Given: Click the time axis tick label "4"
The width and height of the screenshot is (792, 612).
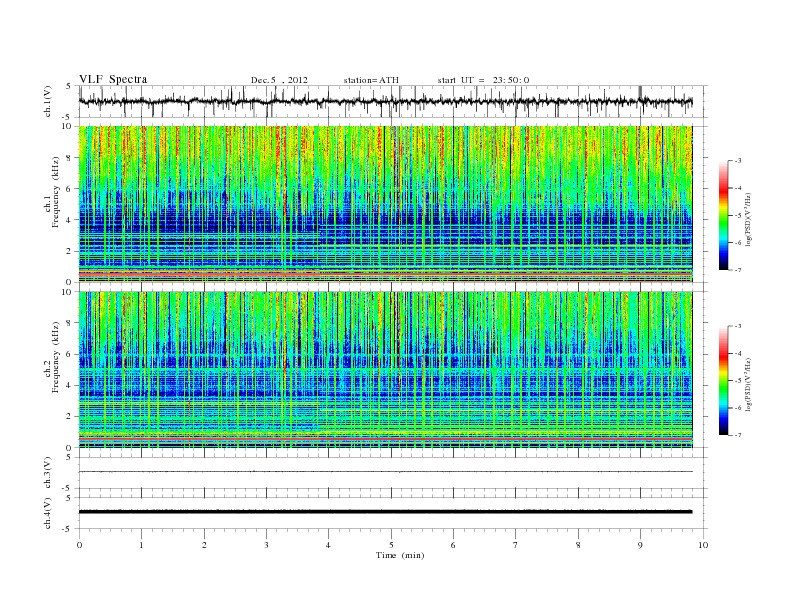Looking at the screenshot, I should pos(328,545).
